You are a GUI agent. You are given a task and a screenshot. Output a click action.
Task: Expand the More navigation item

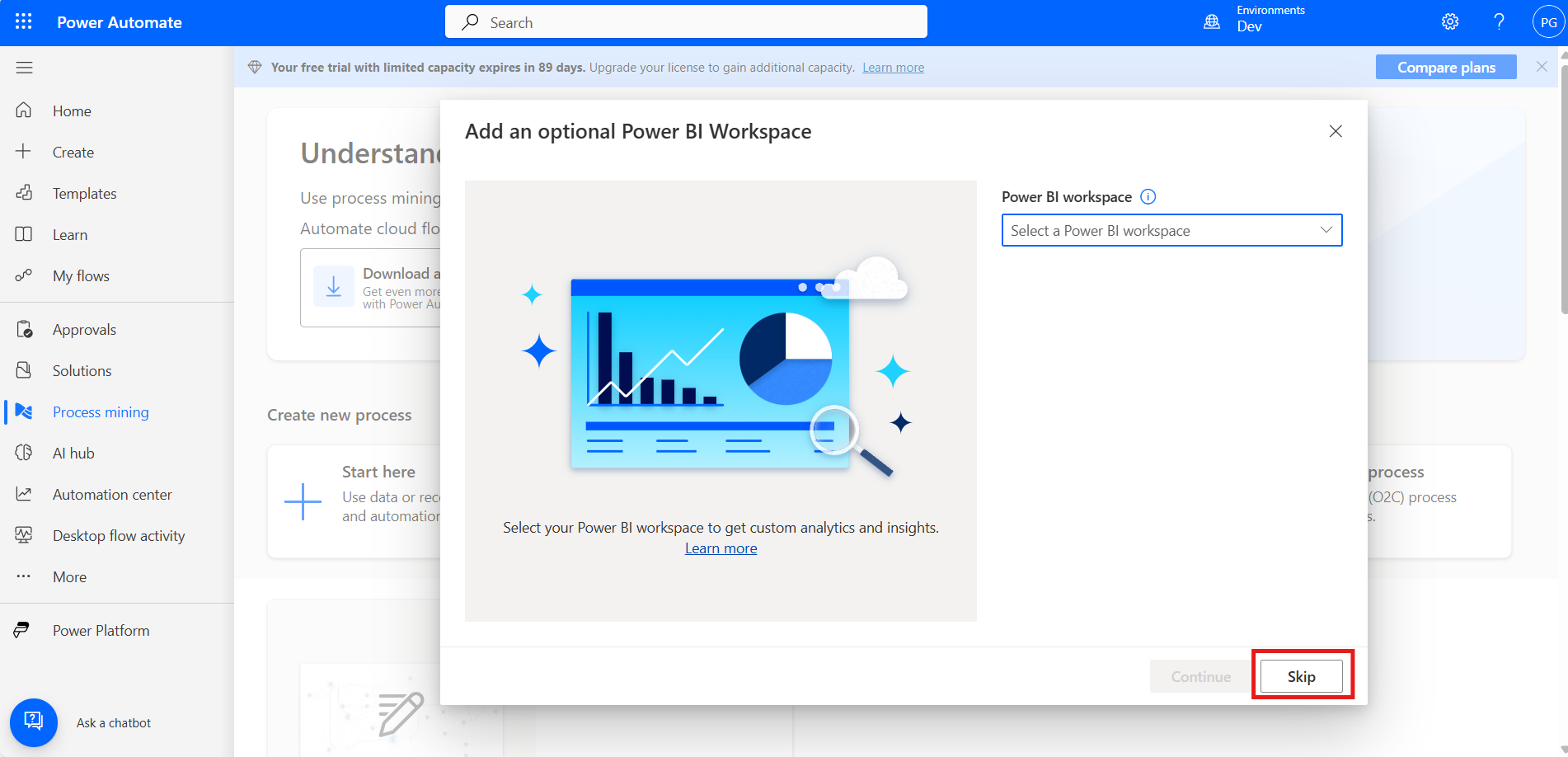69,577
